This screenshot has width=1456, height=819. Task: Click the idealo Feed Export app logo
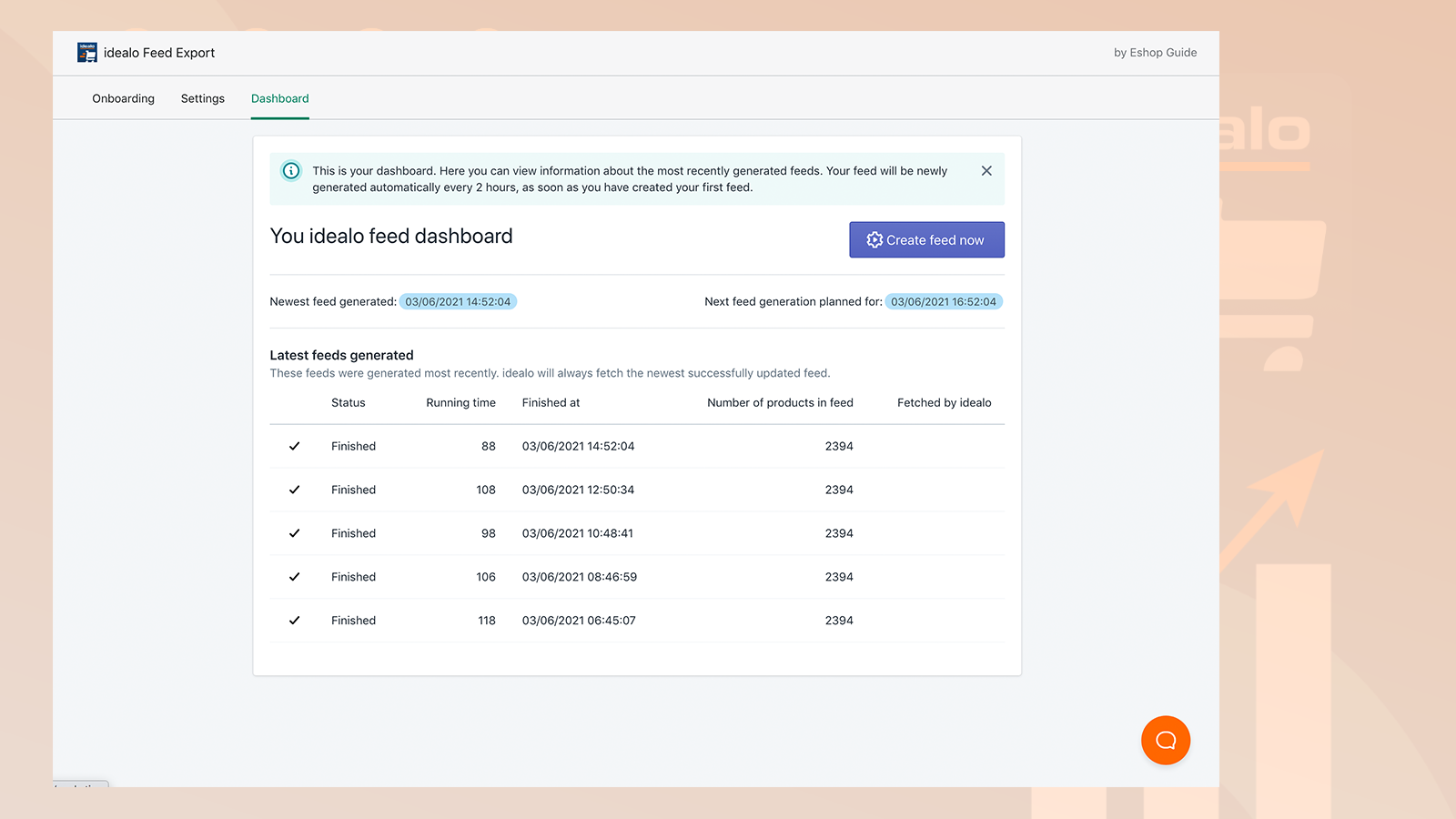(x=87, y=53)
